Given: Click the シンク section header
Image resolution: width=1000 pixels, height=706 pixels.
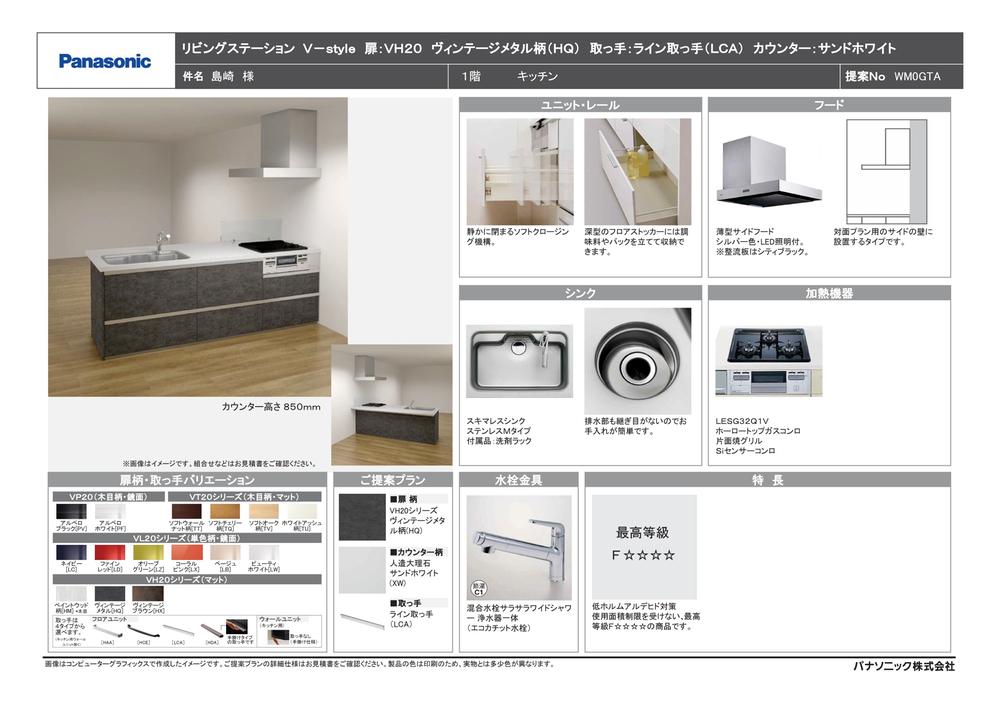Looking at the screenshot, I should click(x=580, y=293).
